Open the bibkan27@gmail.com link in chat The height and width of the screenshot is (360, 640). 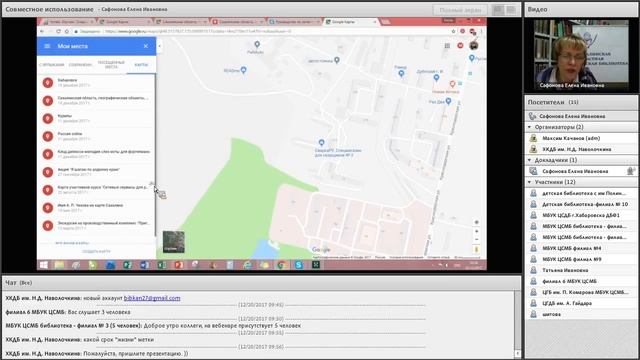(152, 298)
